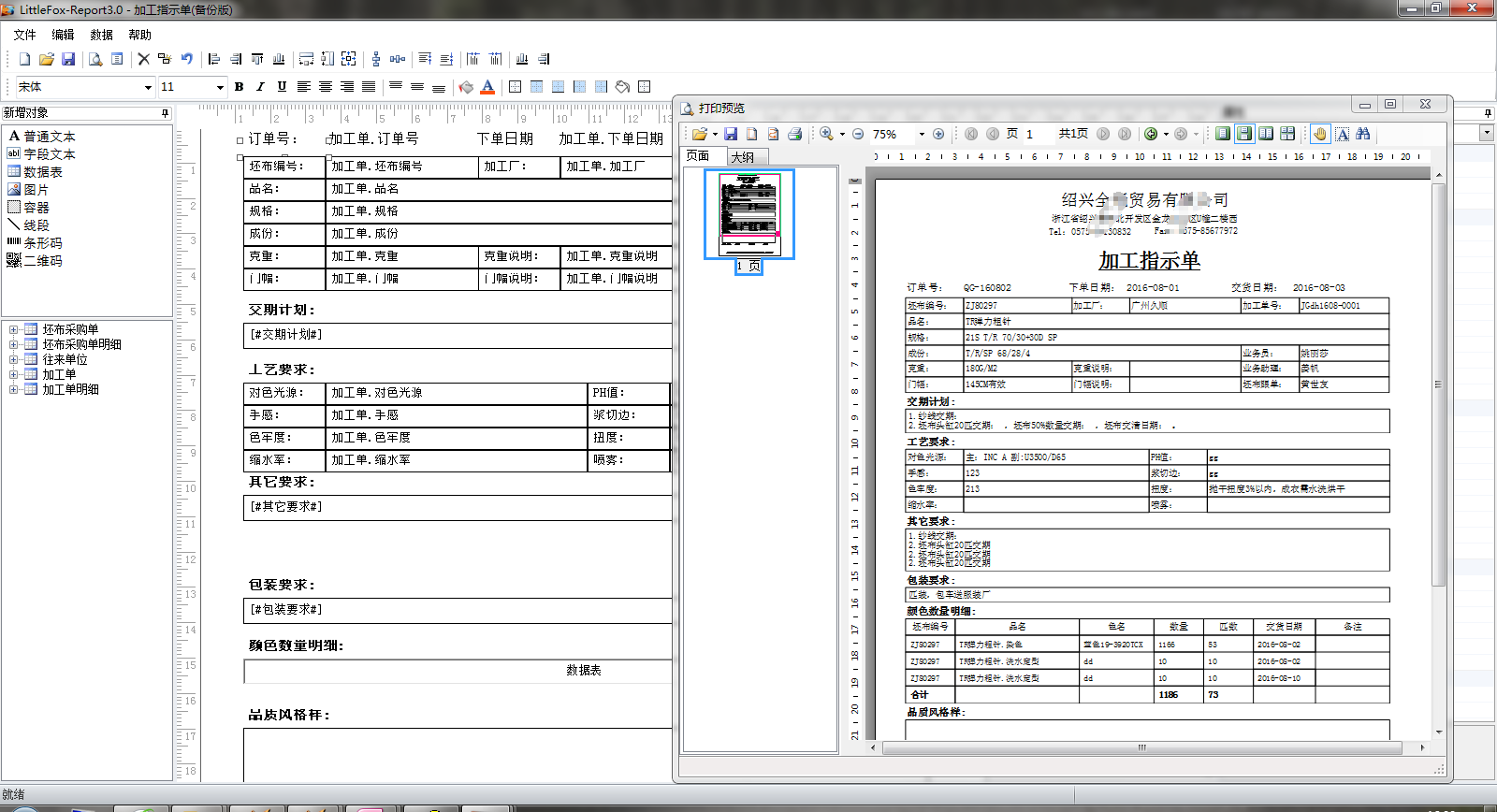Image resolution: width=1497 pixels, height=812 pixels.
Task: Choose the fill color paint bucket
Action: coord(466,87)
